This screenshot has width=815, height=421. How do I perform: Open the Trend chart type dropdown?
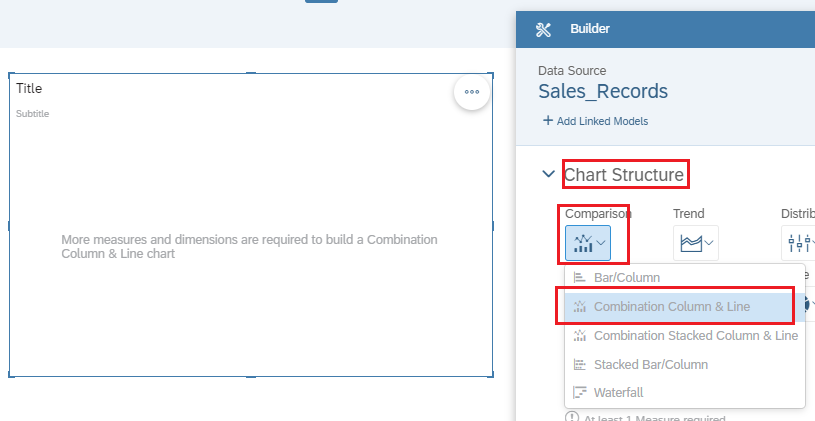pos(696,243)
